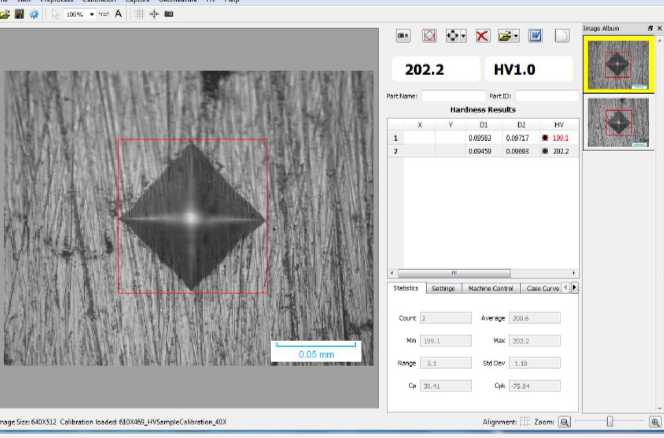Viewport: 664px width, 438px height.
Task: Click the red measurement box around the indent
Action: (x=193, y=216)
